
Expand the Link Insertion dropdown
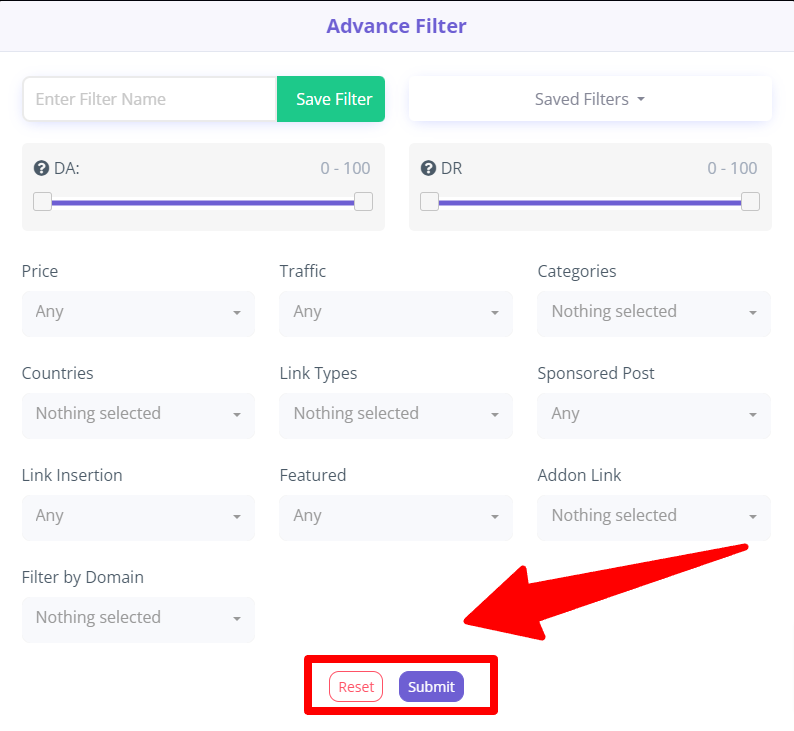(138, 517)
